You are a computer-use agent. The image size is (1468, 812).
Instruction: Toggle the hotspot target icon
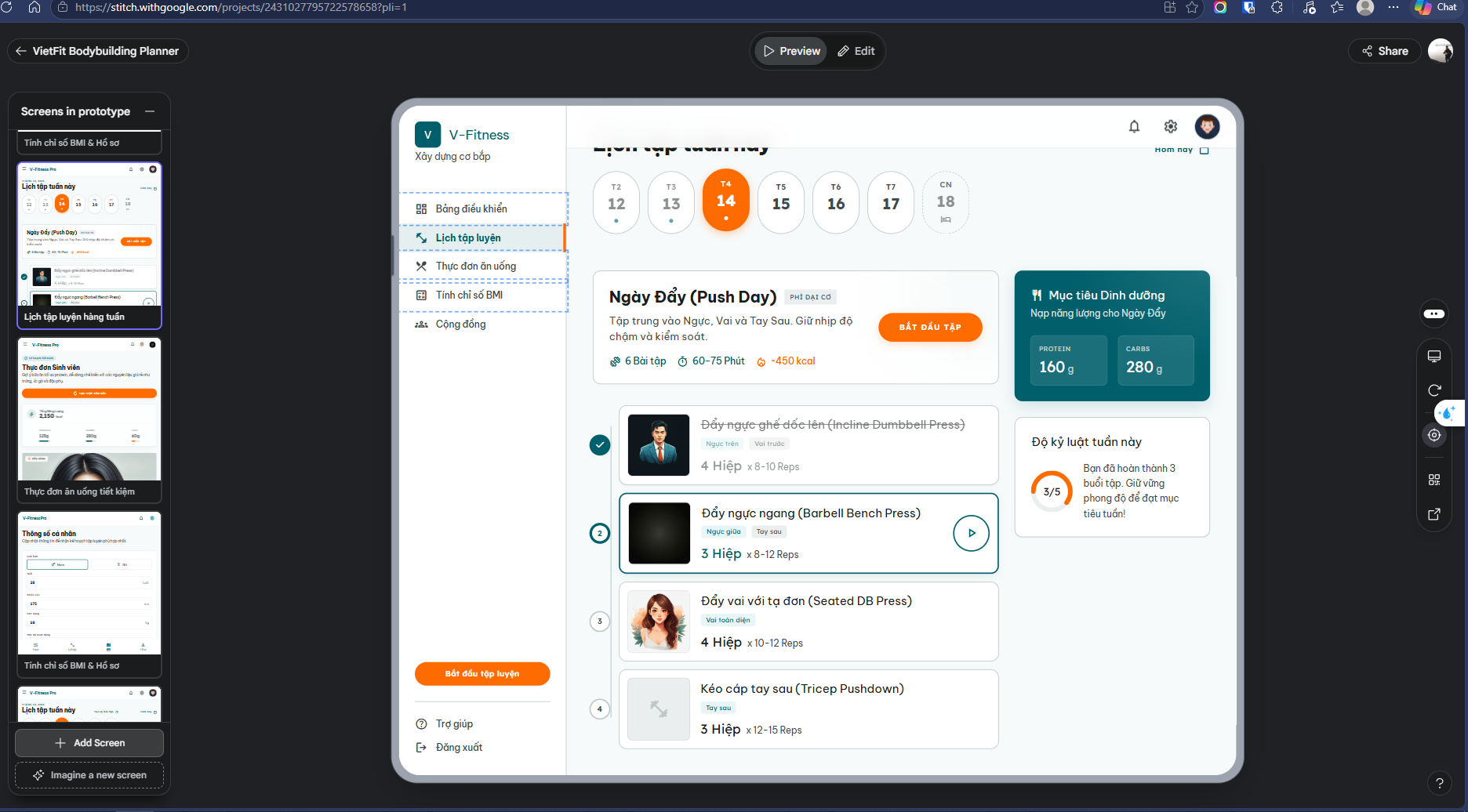click(x=1434, y=435)
